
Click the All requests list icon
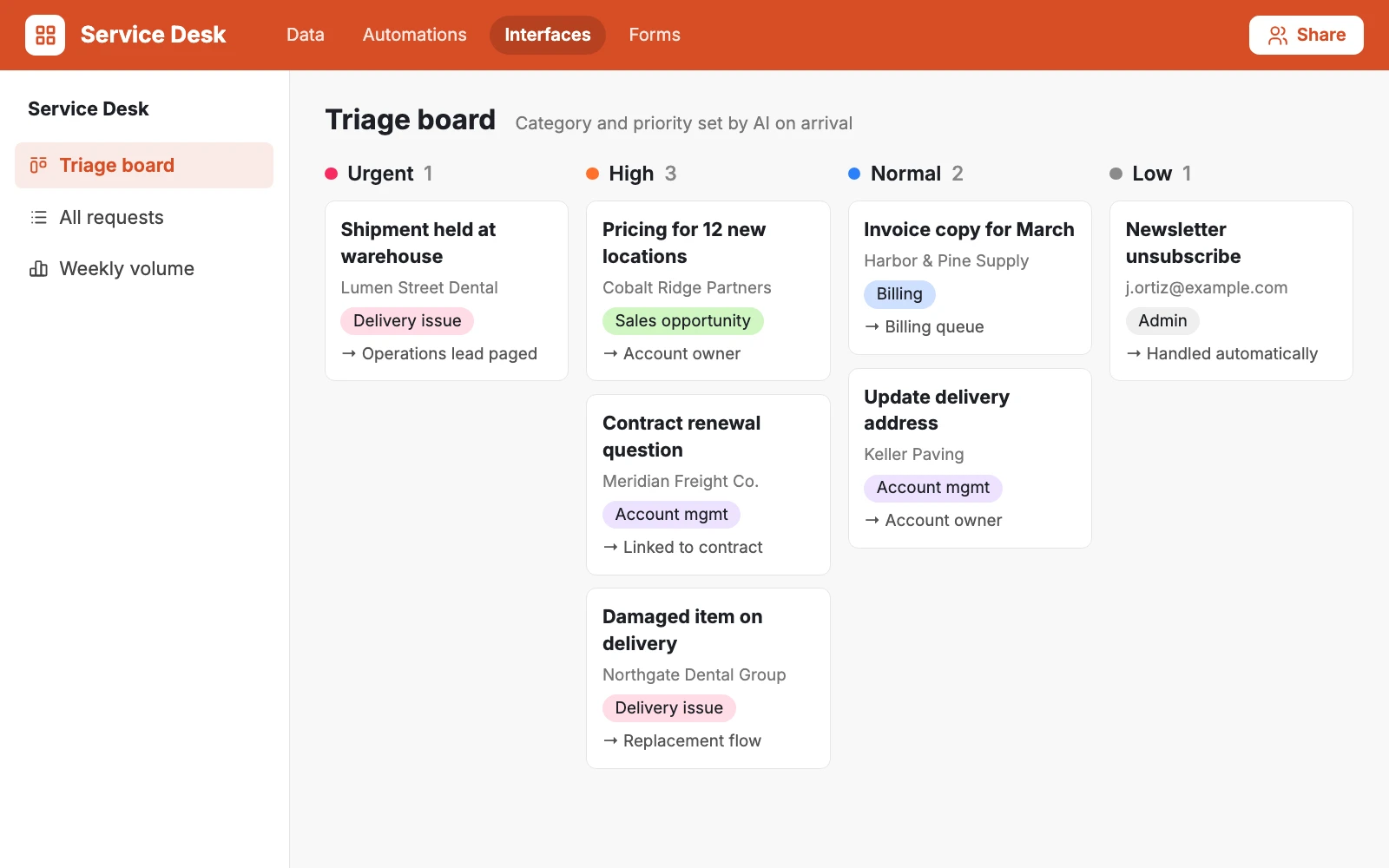coord(38,217)
